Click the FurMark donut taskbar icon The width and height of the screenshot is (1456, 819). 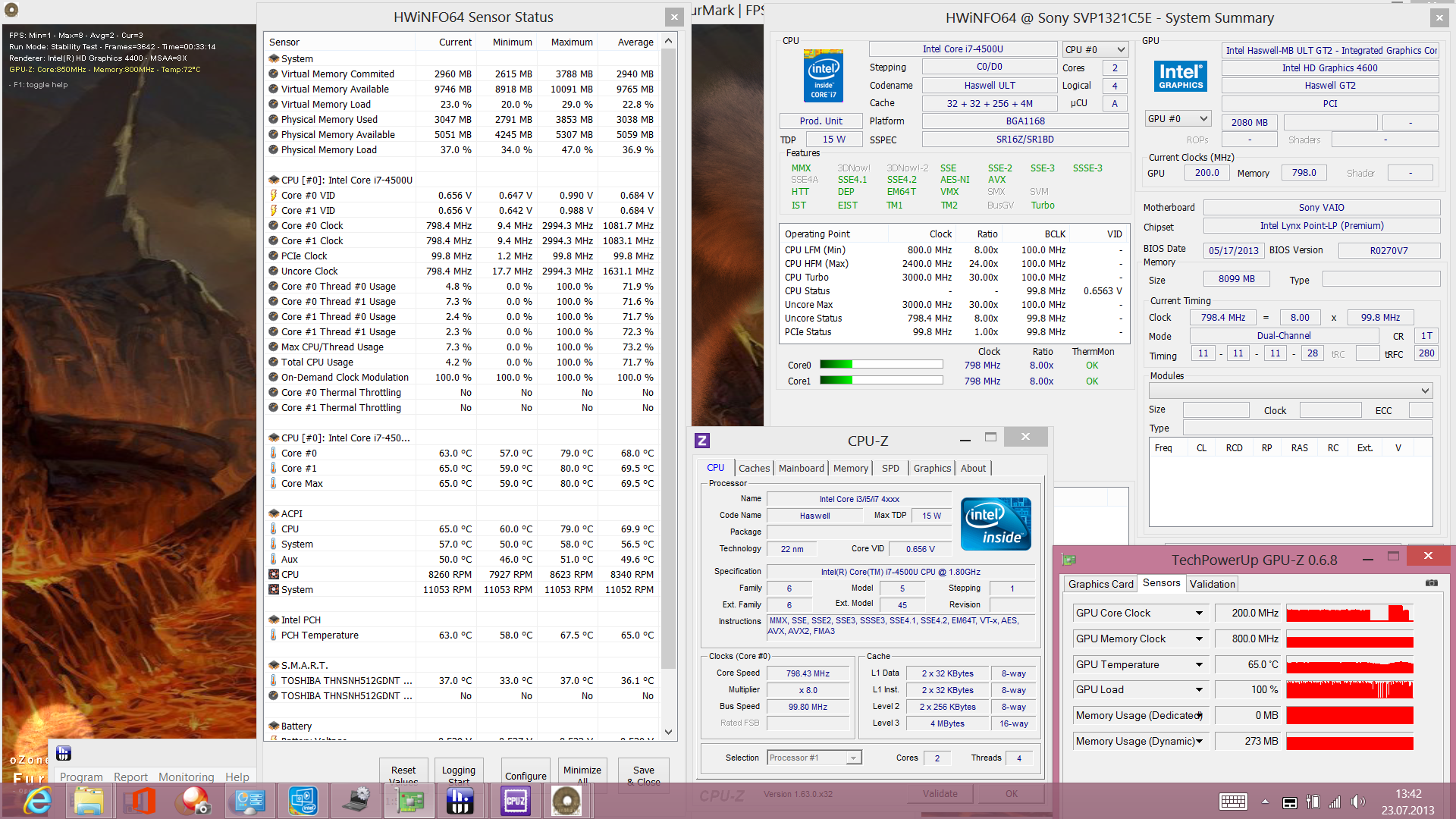coord(566,801)
